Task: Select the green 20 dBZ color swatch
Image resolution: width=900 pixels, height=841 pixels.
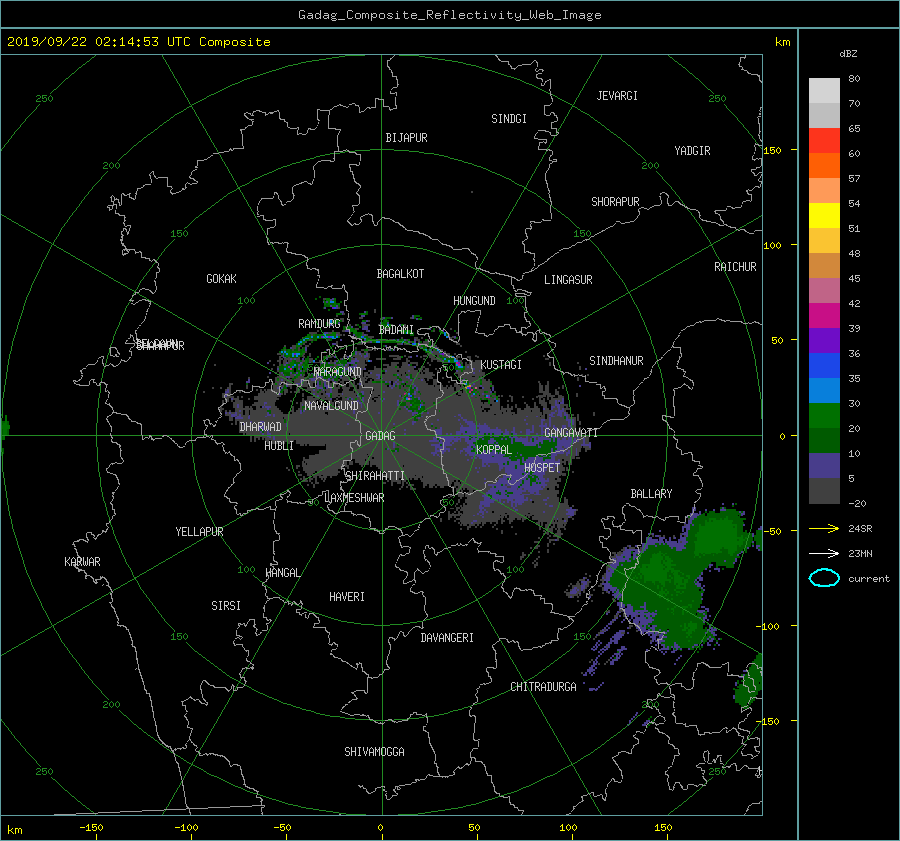Action: pos(824,416)
